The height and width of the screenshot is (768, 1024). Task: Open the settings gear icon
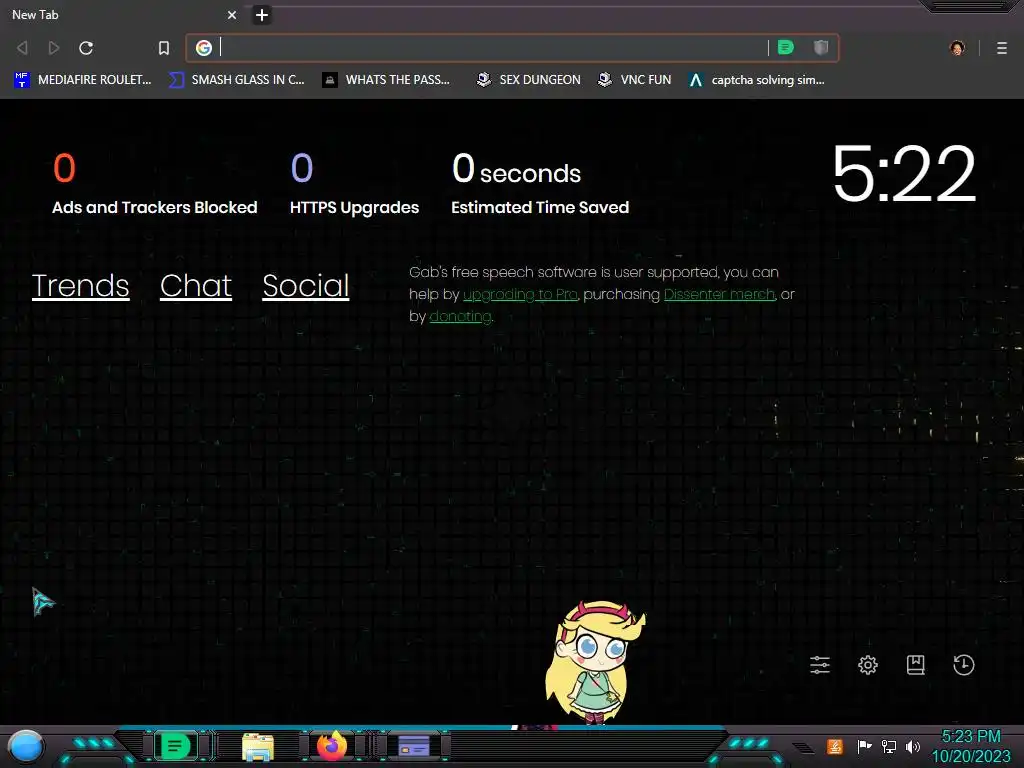868,665
